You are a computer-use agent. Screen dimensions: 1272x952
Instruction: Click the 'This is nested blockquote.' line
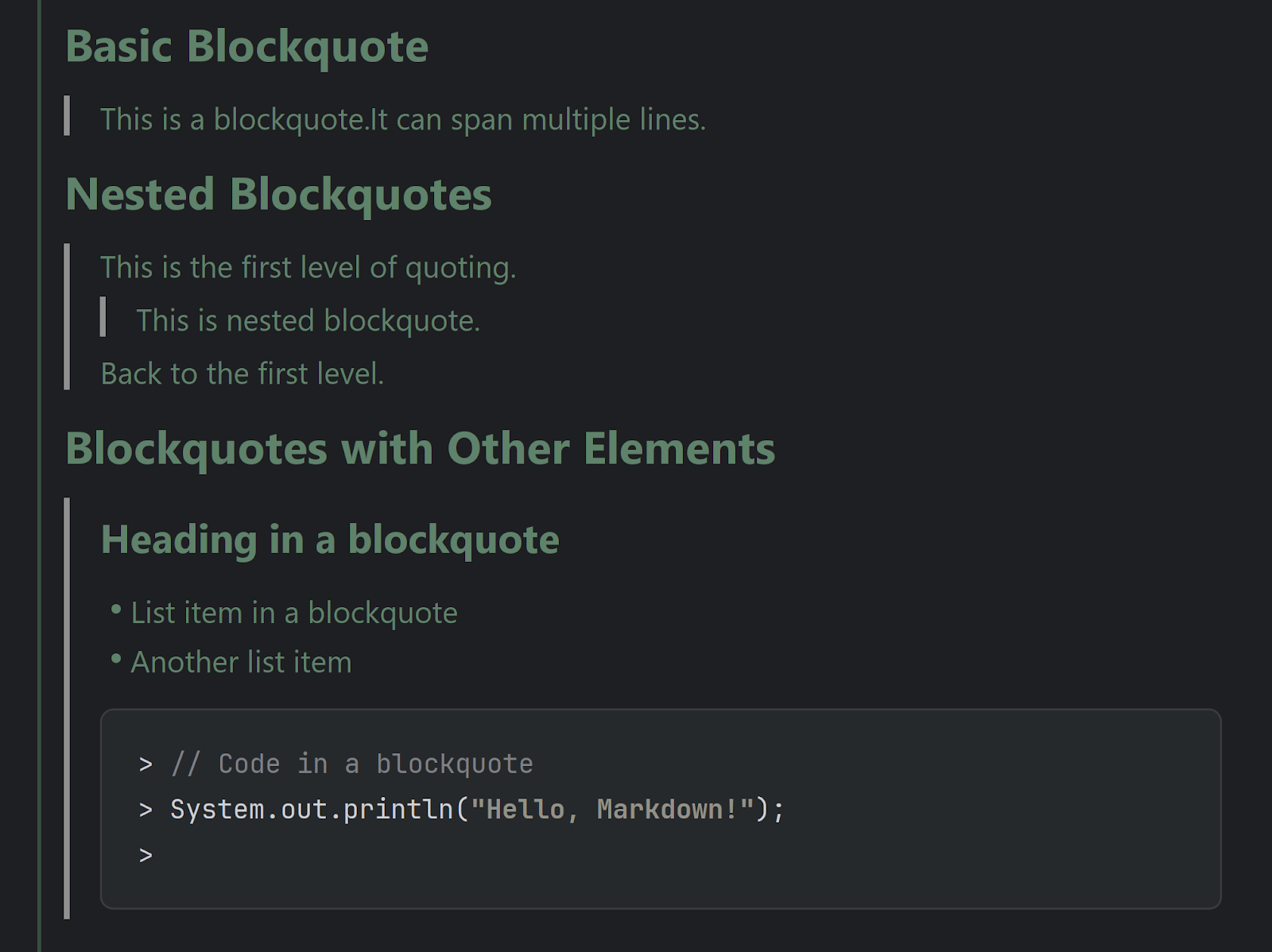coord(308,321)
